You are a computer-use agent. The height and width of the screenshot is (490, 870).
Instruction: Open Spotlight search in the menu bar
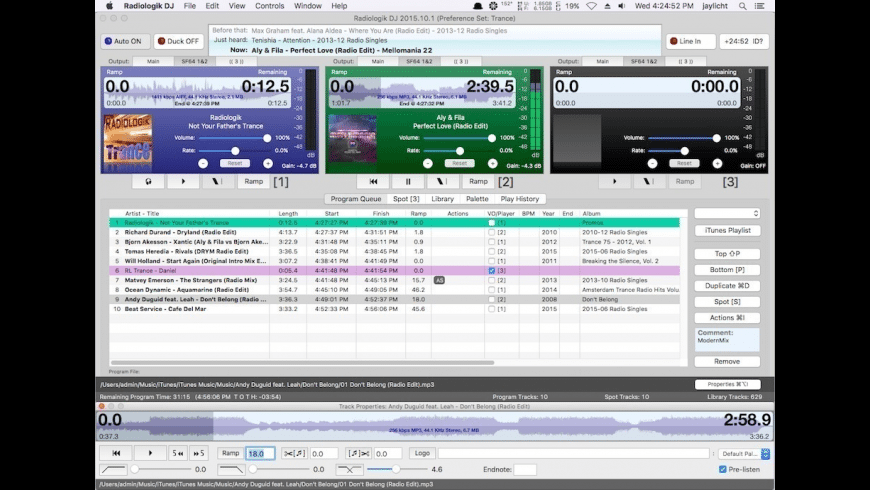742,6
